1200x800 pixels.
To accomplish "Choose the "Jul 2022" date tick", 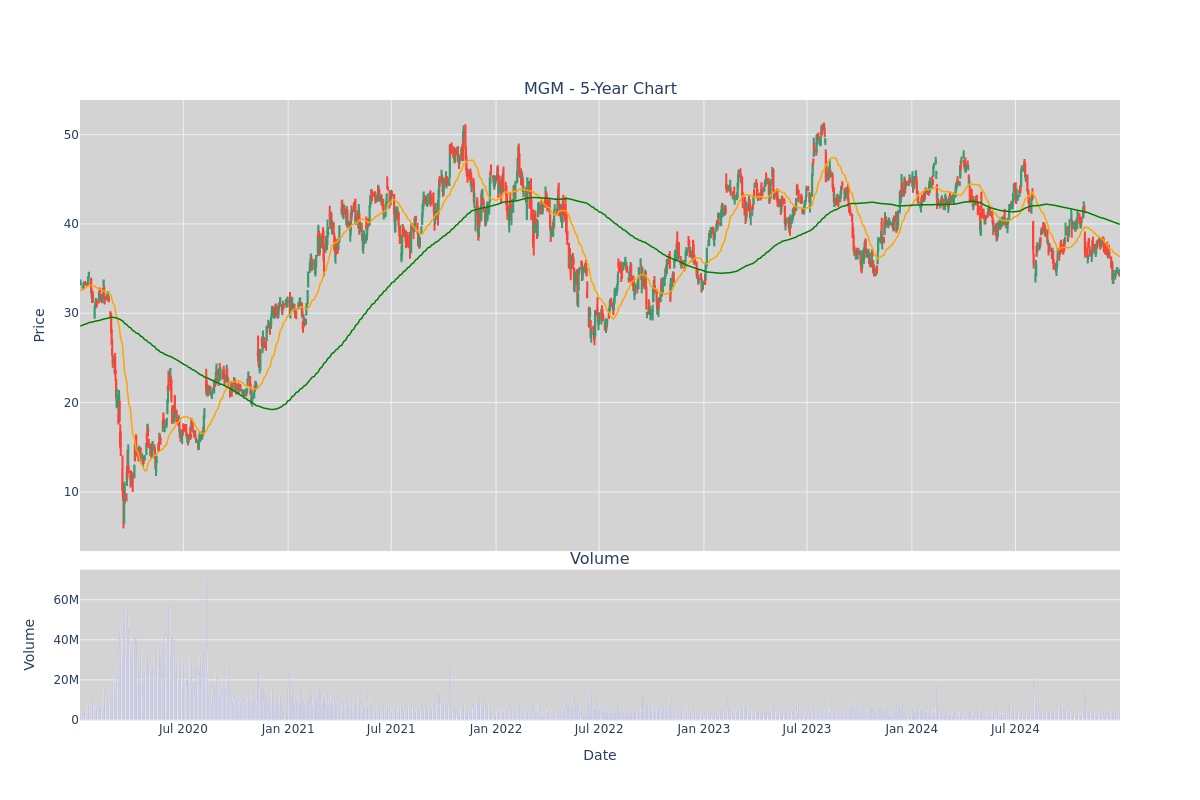I will tap(599, 729).
